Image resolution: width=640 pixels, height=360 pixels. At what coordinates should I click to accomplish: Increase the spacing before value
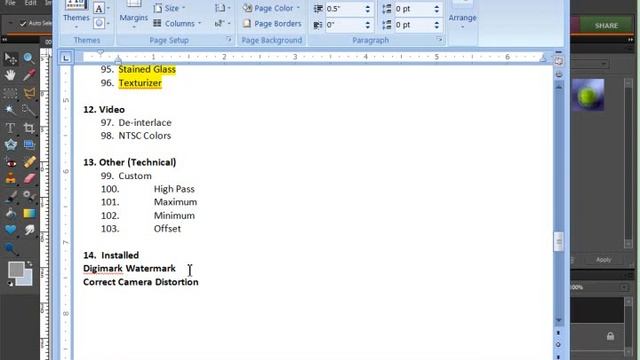[437, 6]
